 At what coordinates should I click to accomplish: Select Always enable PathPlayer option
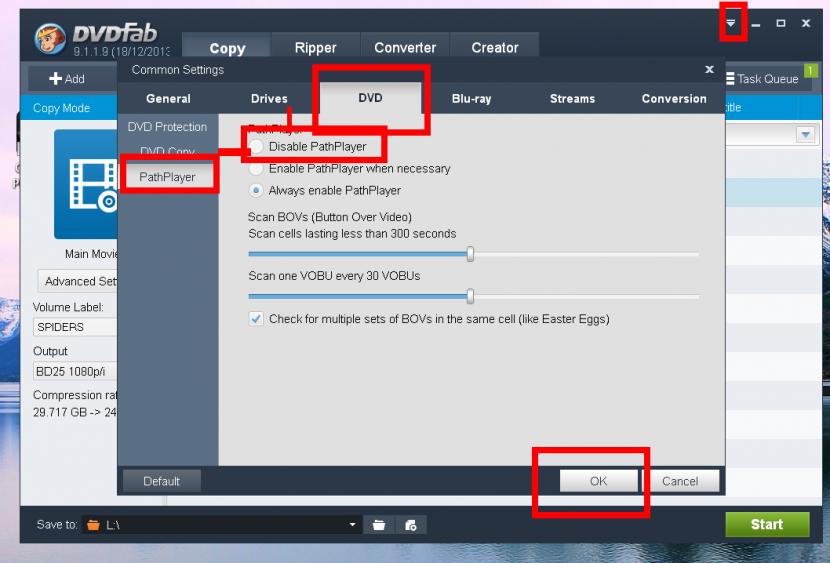tap(256, 190)
